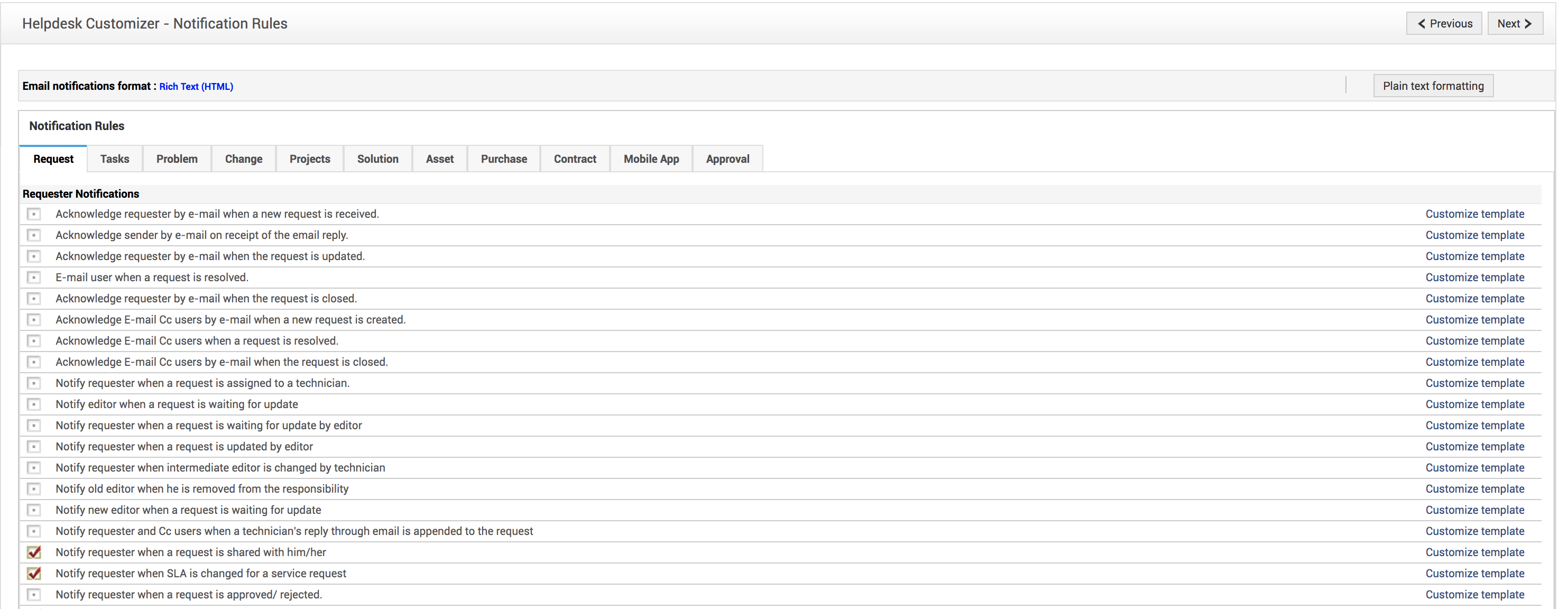The height and width of the screenshot is (609, 1568).
Task: Select the Change tab
Action: [244, 159]
